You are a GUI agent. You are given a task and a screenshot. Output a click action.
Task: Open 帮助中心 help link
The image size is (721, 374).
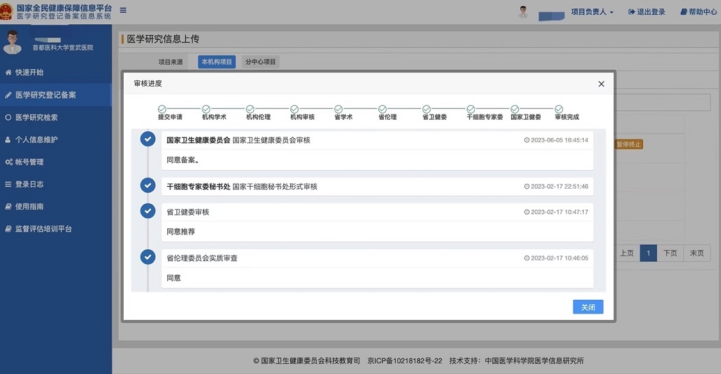pos(698,12)
